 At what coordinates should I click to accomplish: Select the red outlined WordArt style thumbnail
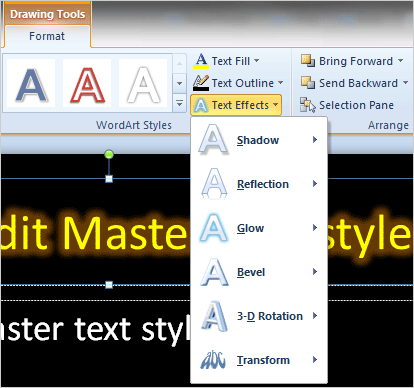[x=87, y=83]
